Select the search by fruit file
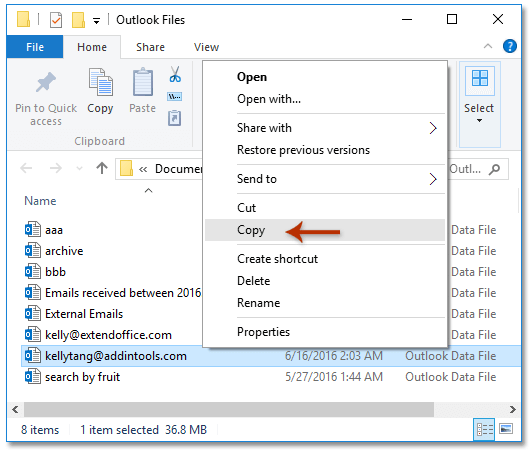Screen dimensions: 530x452 tap(82, 377)
